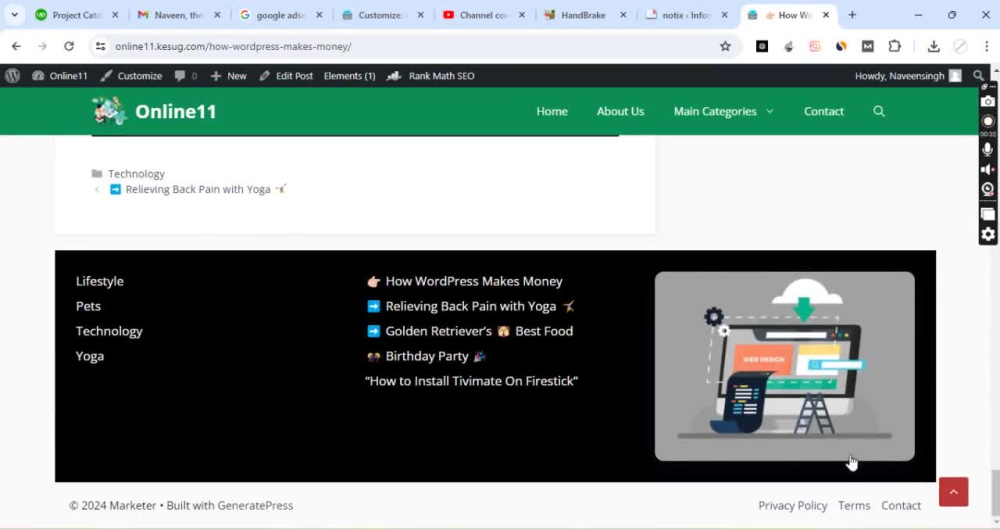Click the camera screenshot icon in recorder sidebar
Image resolution: width=1000 pixels, height=530 pixels.
tap(987, 101)
